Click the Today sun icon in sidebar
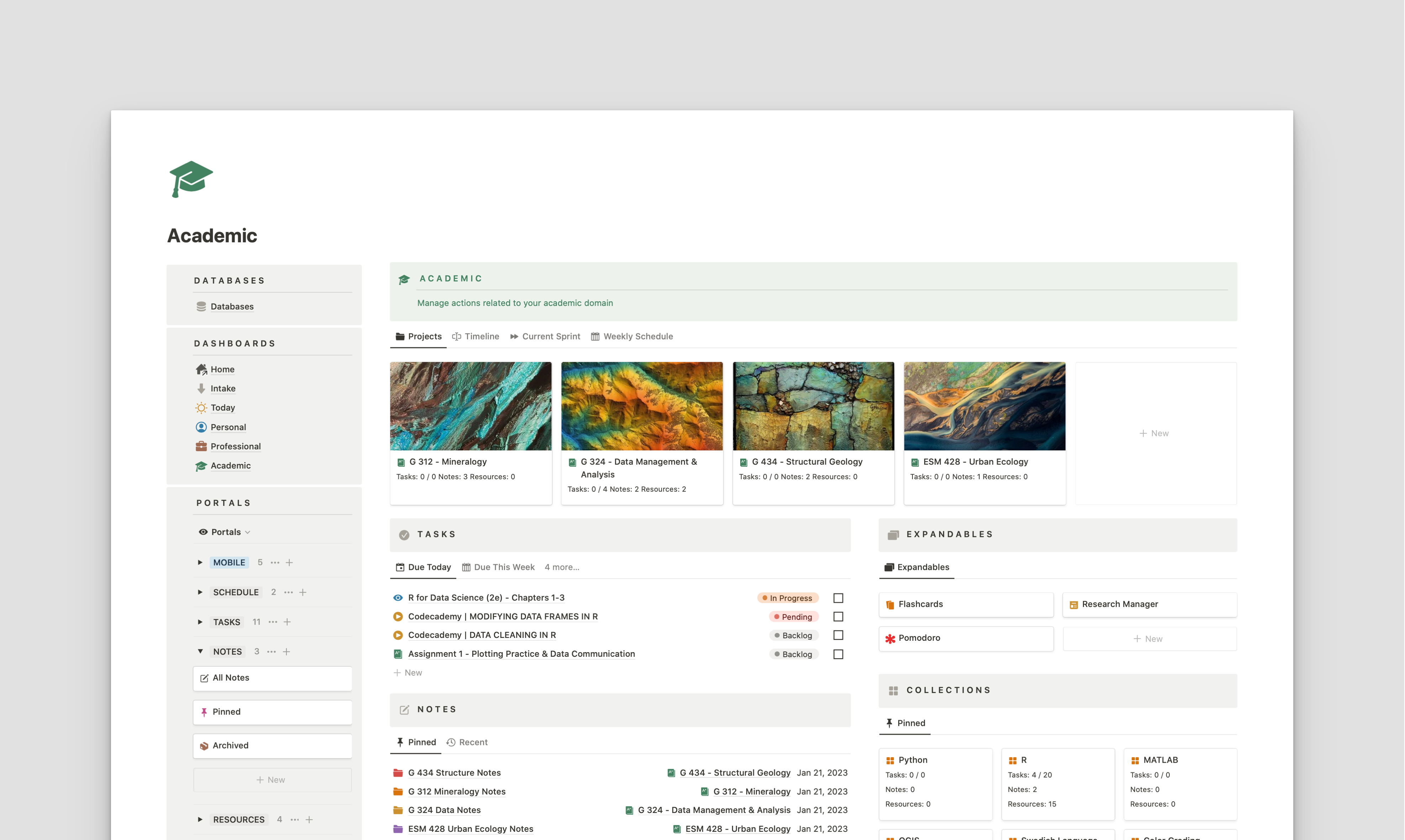 click(x=201, y=407)
